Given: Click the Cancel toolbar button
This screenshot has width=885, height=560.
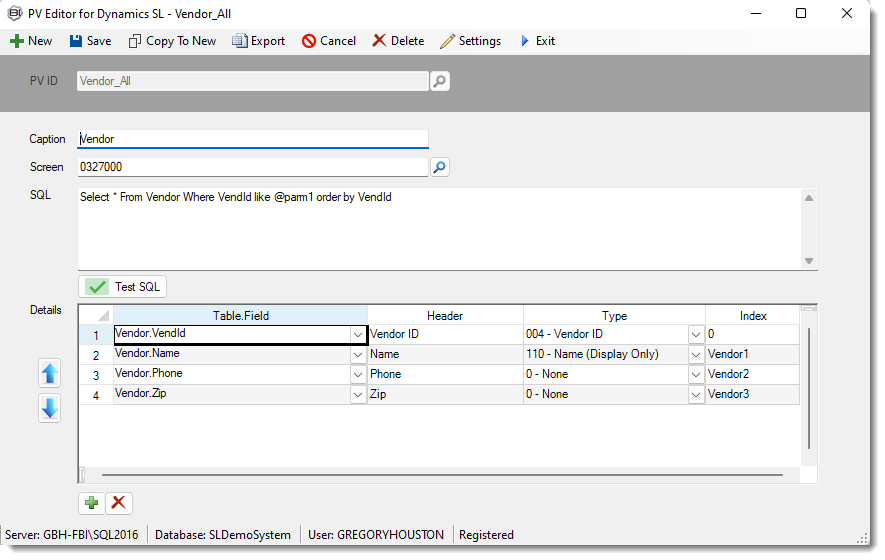Looking at the screenshot, I should click(x=328, y=41).
